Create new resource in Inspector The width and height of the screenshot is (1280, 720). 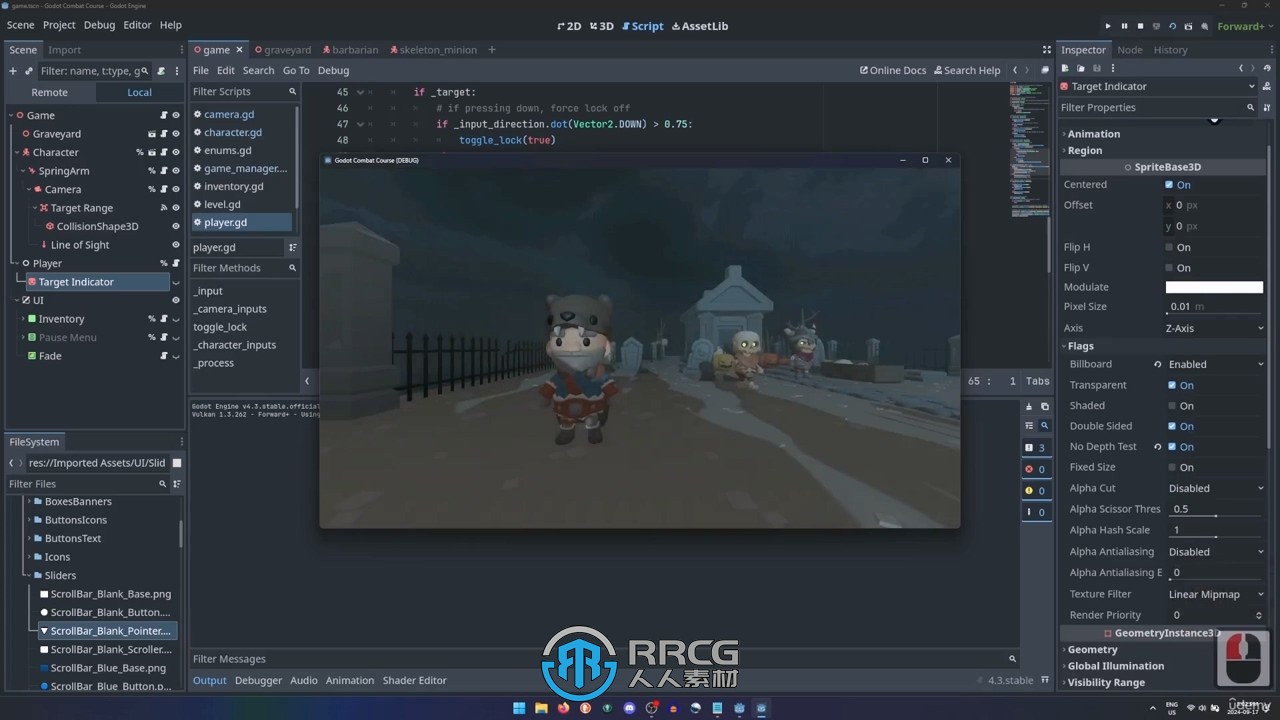[1065, 68]
